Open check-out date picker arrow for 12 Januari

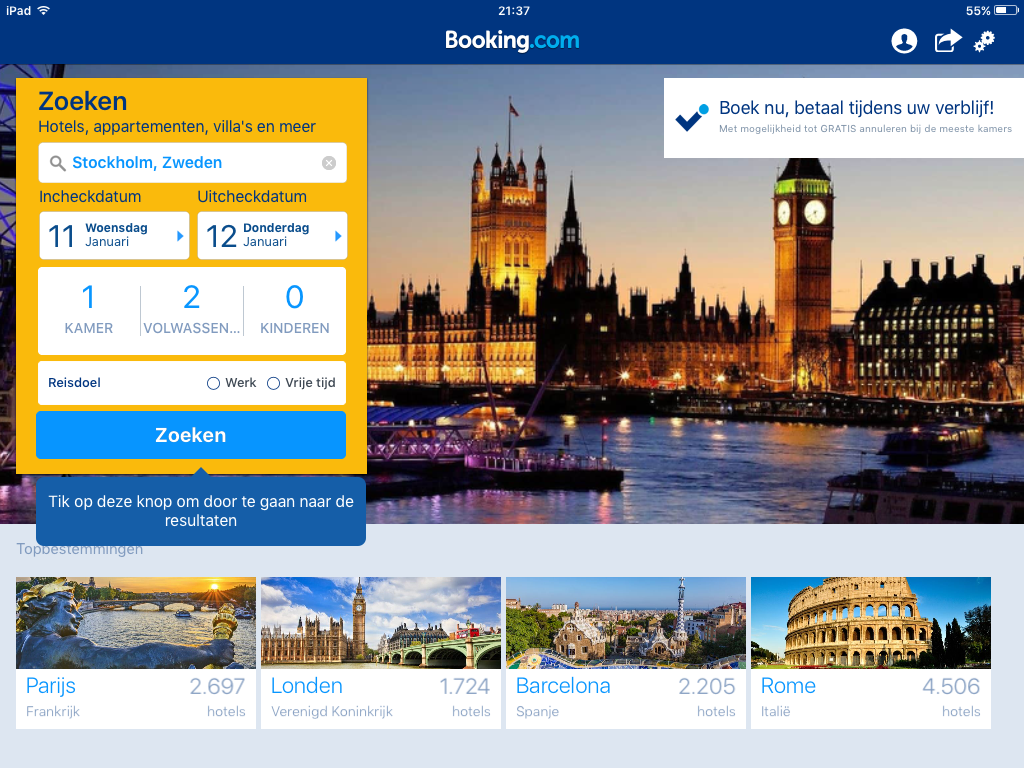pyautogui.click(x=338, y=236)
